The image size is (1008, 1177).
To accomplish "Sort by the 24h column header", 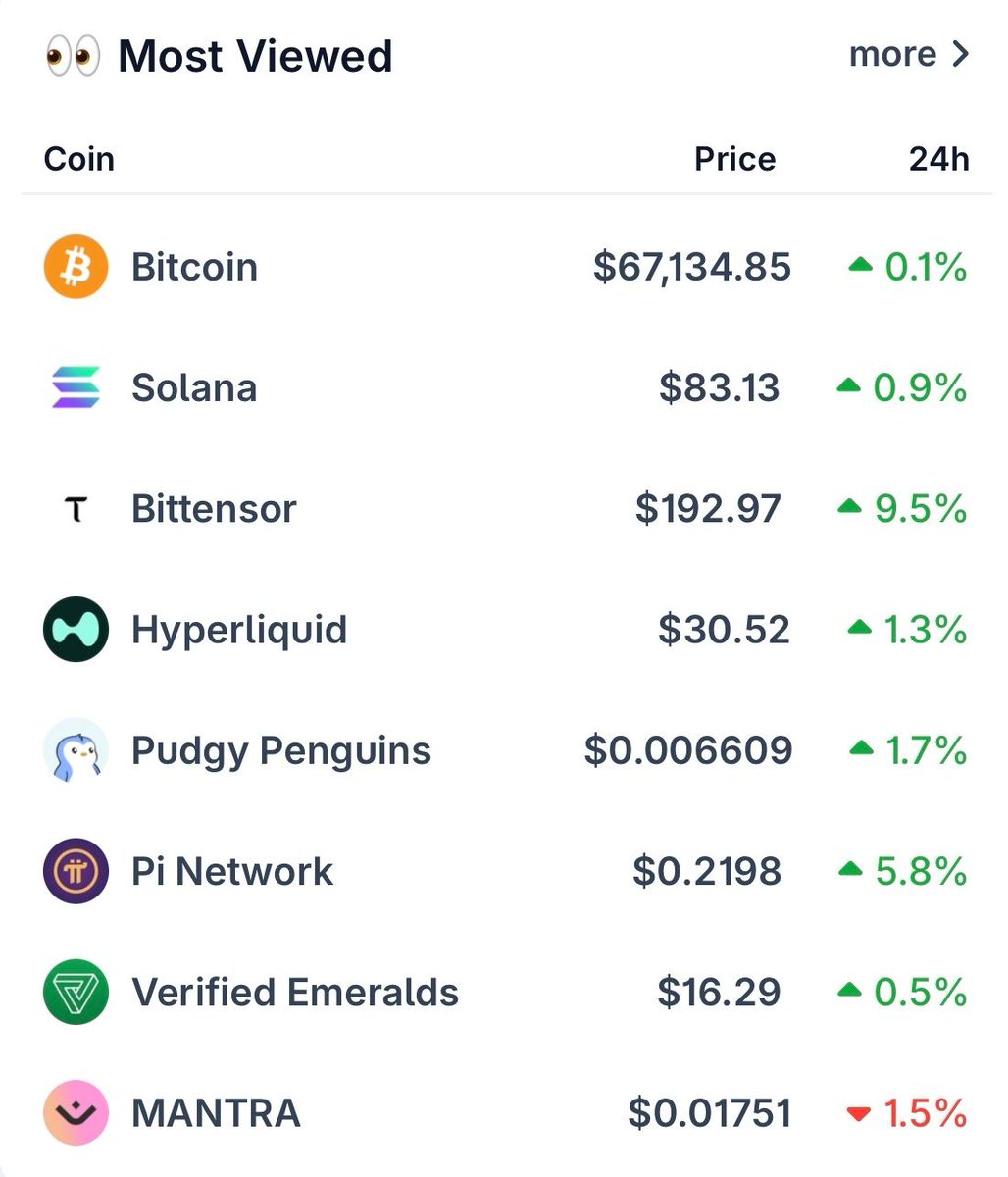I will click(938, 159).
